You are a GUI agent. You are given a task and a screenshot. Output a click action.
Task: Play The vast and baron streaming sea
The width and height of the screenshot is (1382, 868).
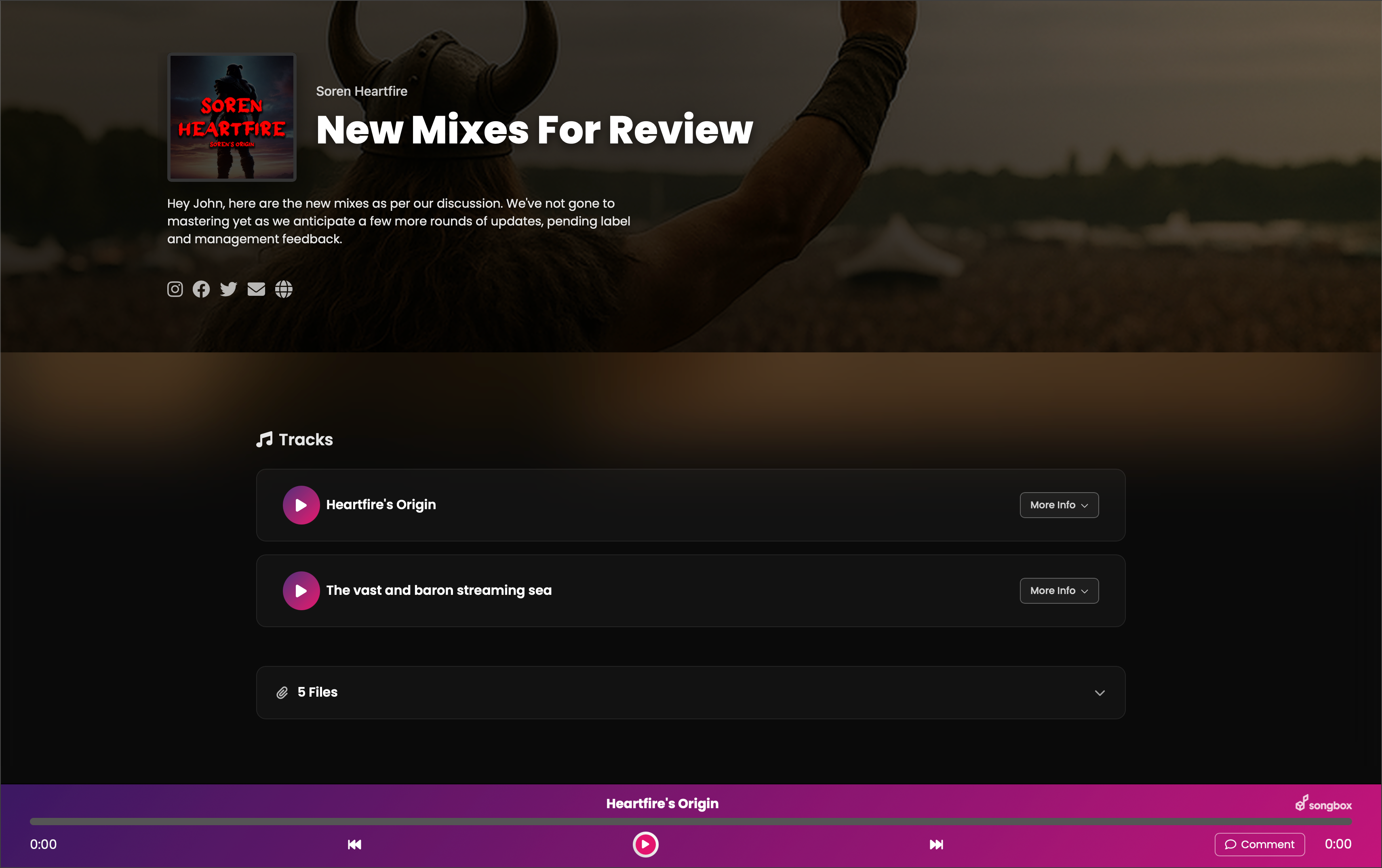301,590
